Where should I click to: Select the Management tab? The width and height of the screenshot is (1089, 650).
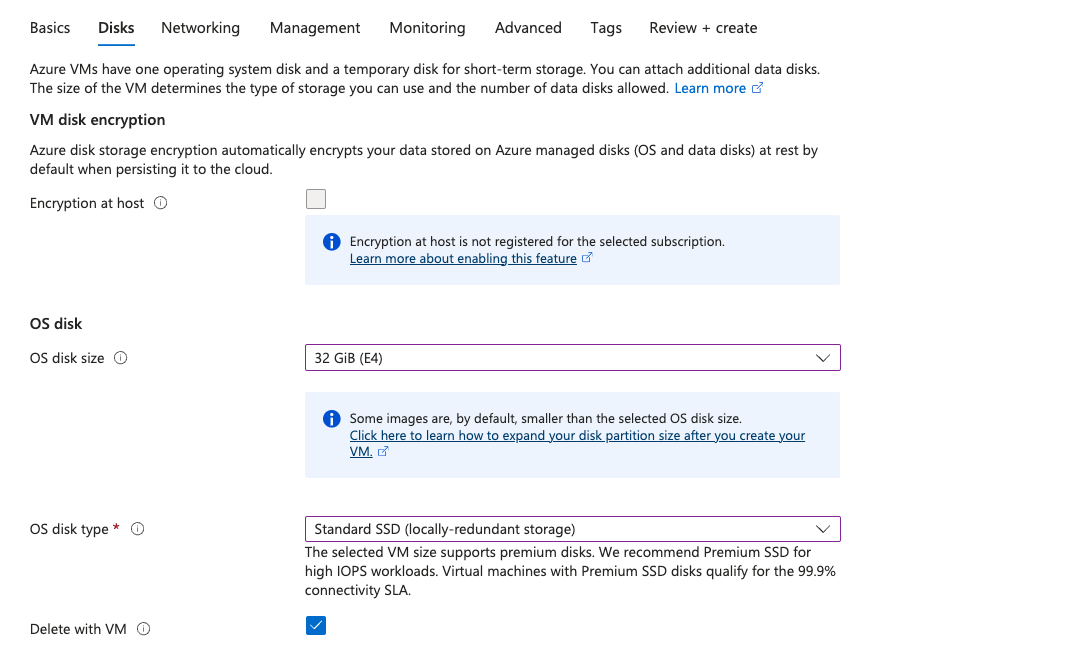(x=315, y=28)
